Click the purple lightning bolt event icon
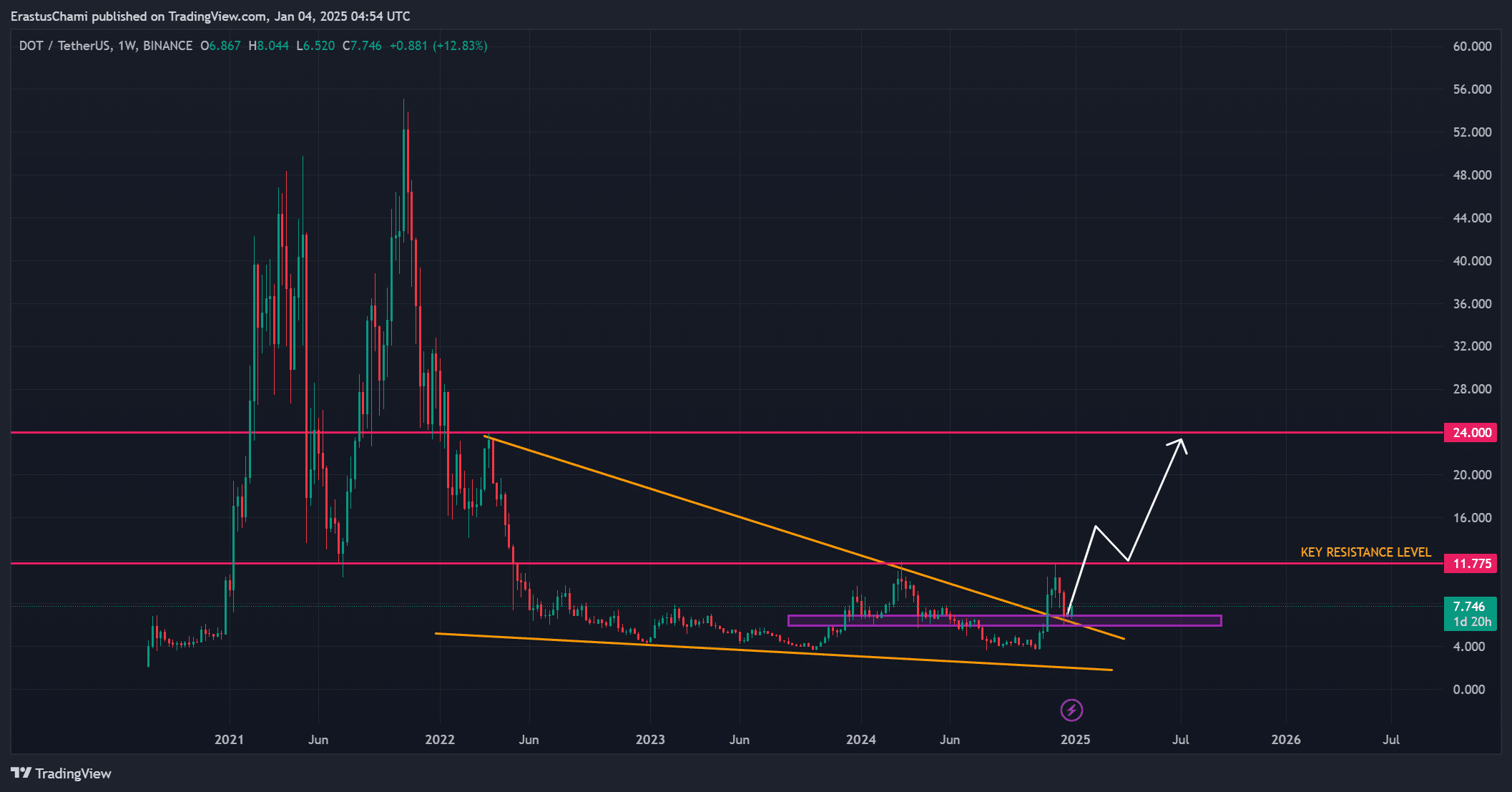The height and width of the screenshot is (792, 1512). click(1071, 710)
